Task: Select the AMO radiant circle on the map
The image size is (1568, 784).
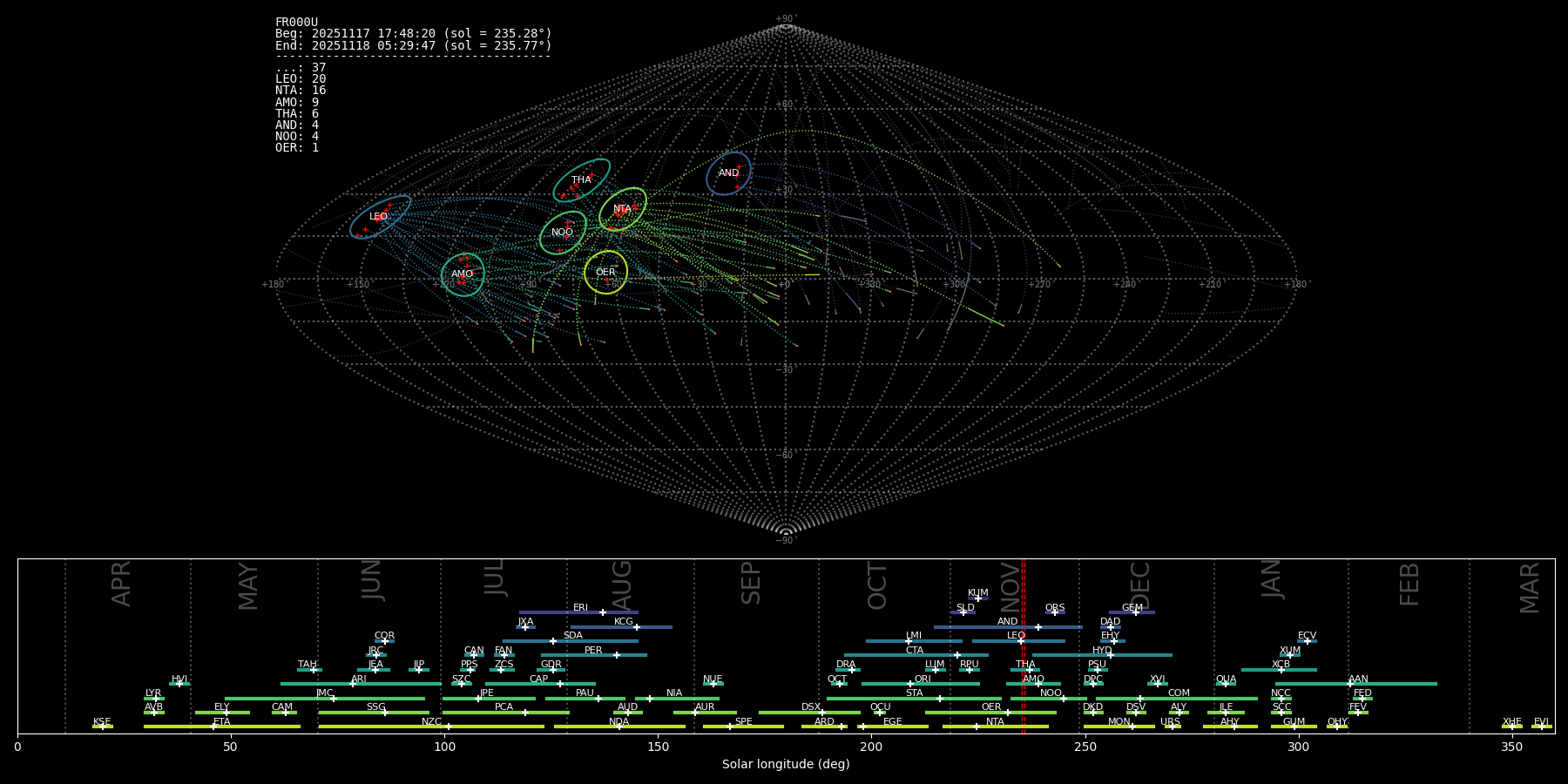Action: pos(463,274)
